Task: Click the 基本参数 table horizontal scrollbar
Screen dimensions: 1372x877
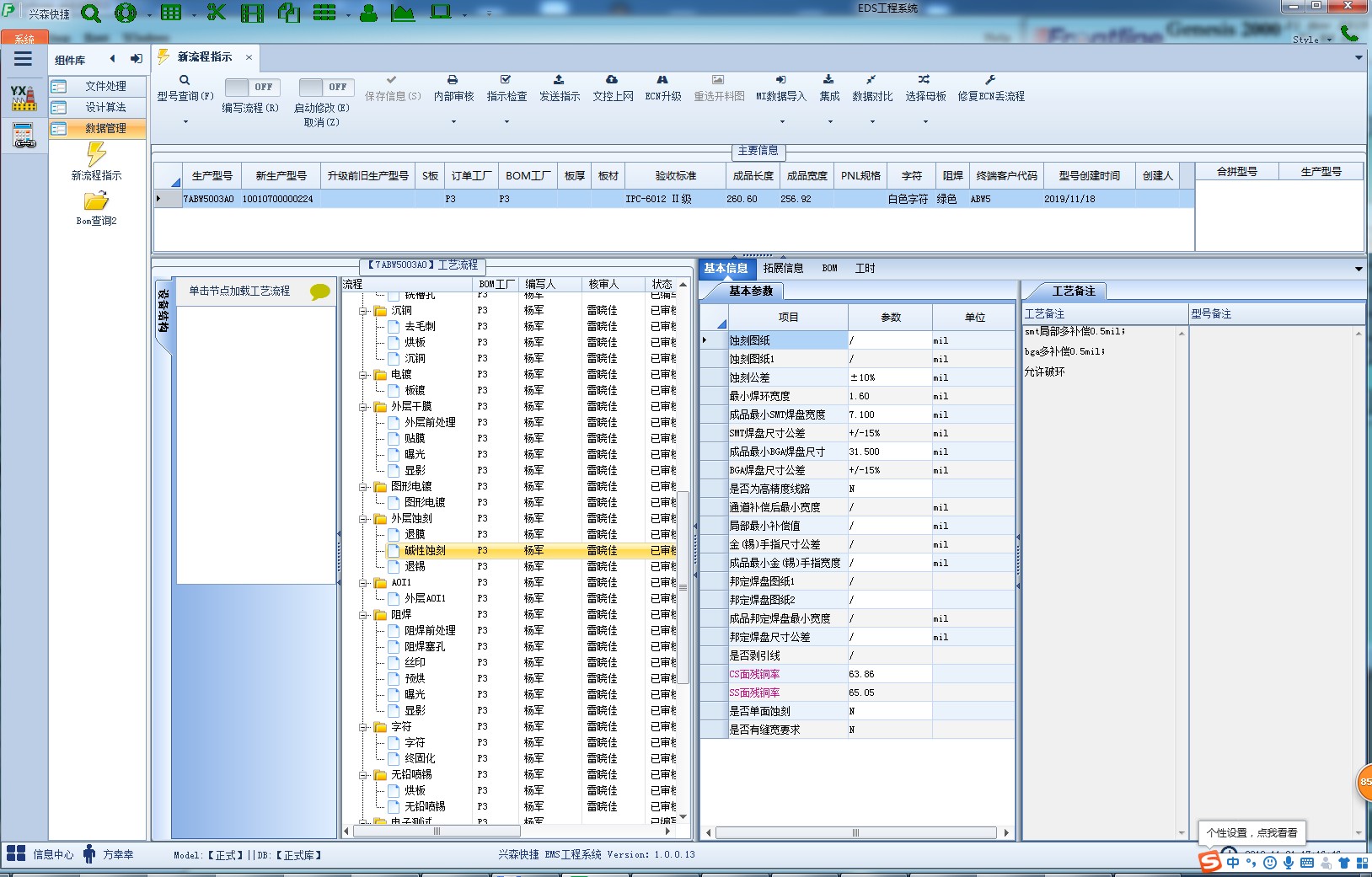Action: pos(857,832)
